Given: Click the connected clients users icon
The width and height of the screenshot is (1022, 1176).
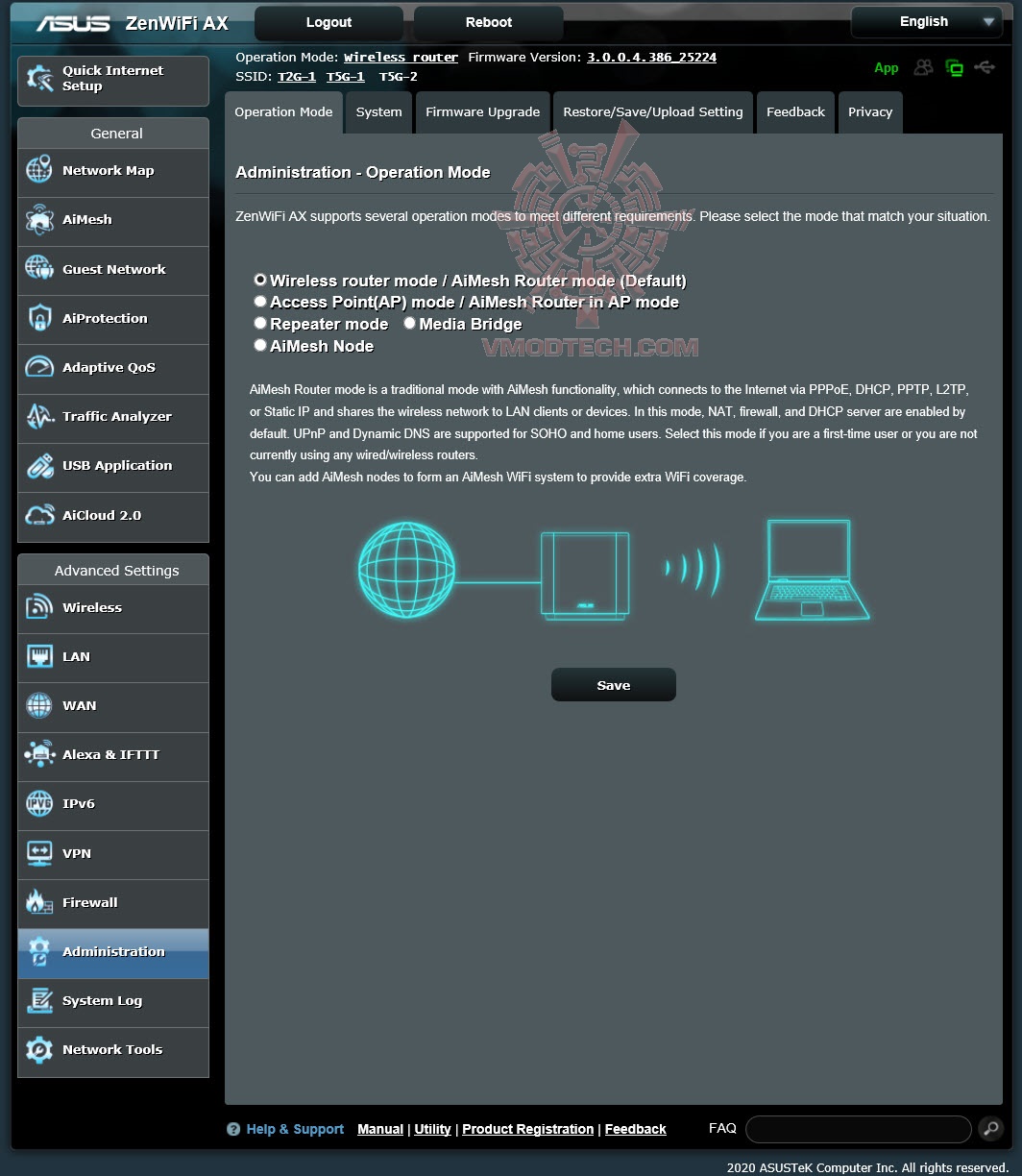Looking at the screenshot, I should [923, 67].
